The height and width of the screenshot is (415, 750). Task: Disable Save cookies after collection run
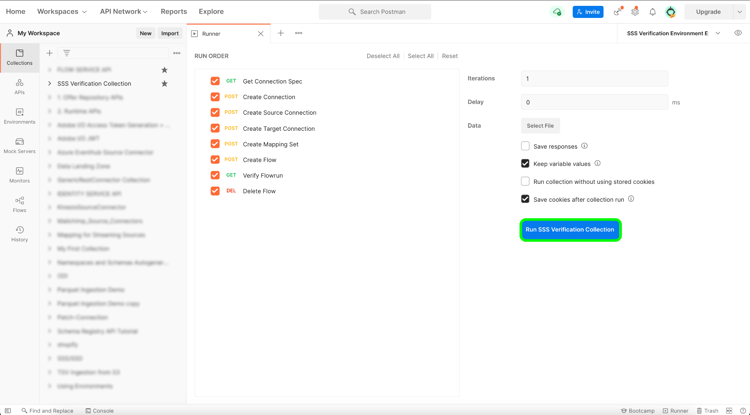(x=525, y=199)
